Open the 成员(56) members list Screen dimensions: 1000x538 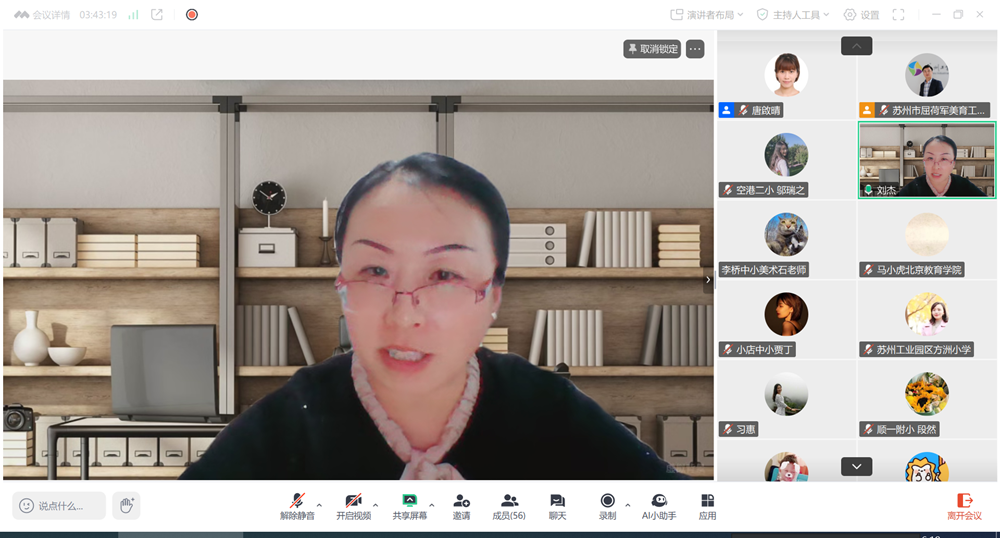pyautogui.click(x=509, y=506)
